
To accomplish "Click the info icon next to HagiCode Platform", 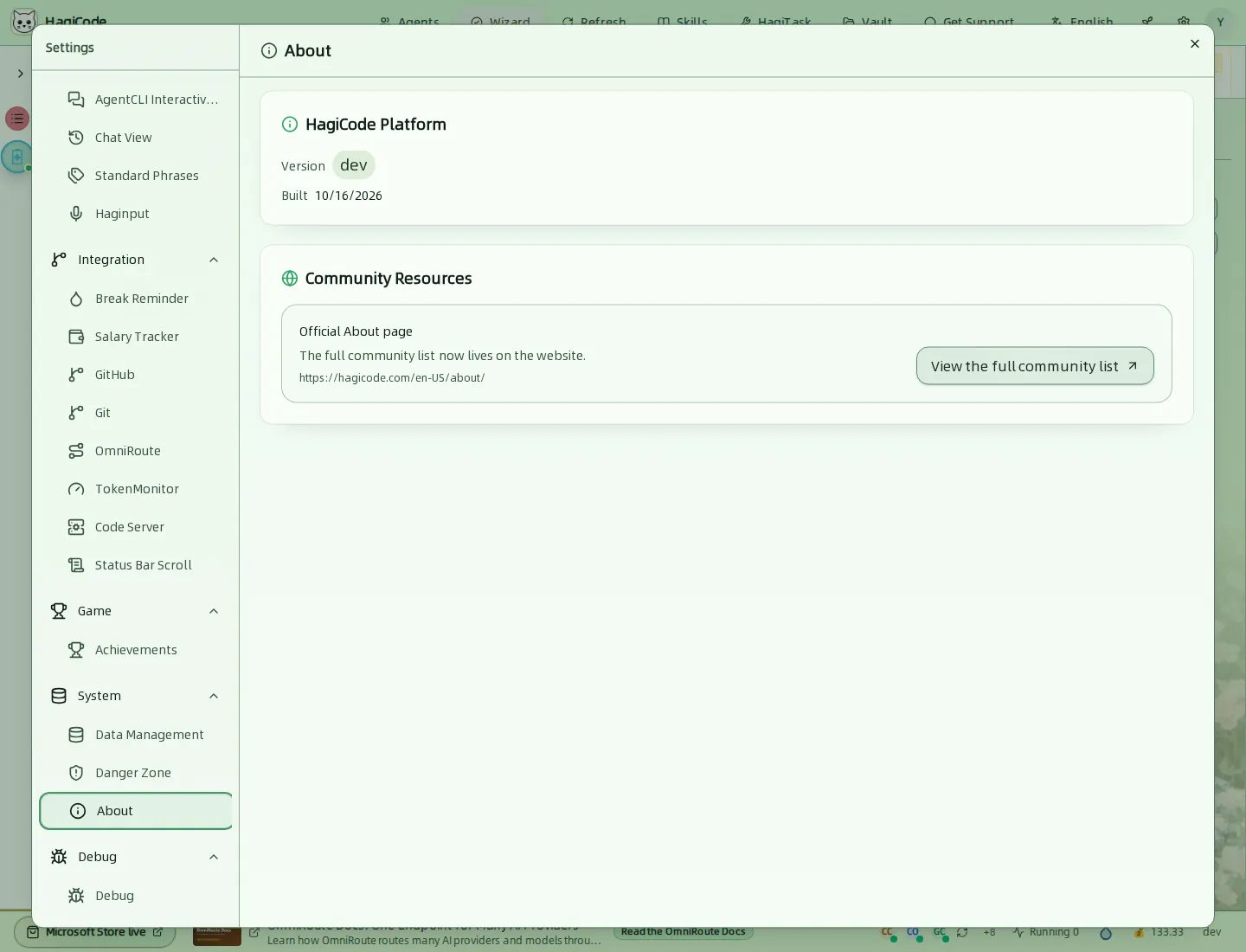I will 290,125.
